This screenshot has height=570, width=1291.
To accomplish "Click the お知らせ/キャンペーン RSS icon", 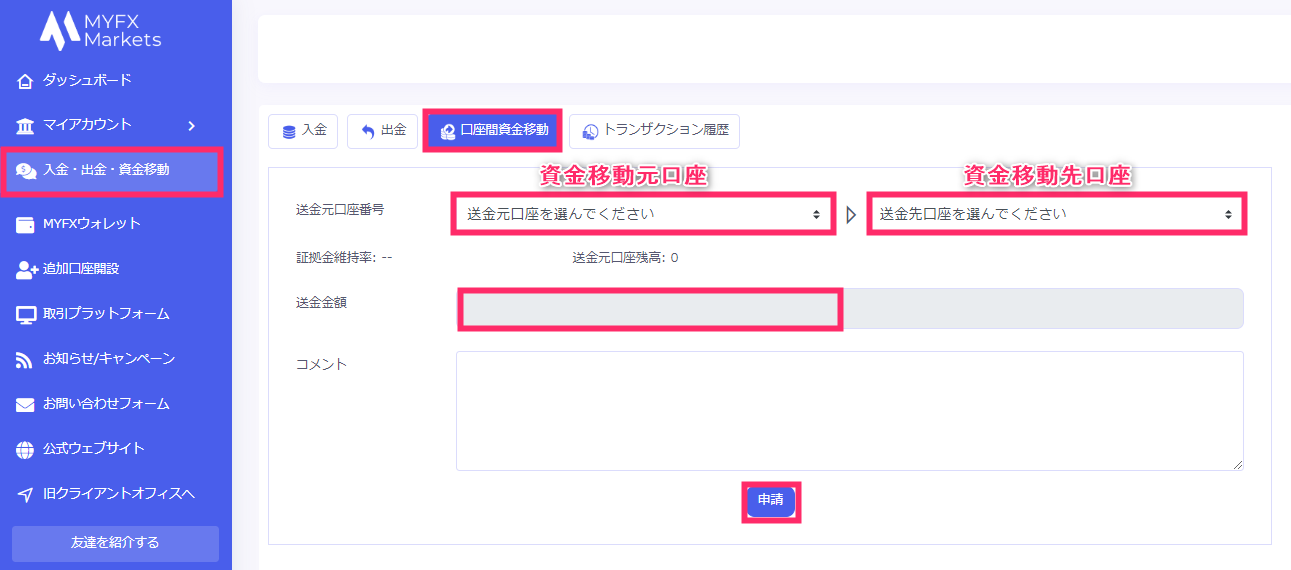I will tap(26, 359).
